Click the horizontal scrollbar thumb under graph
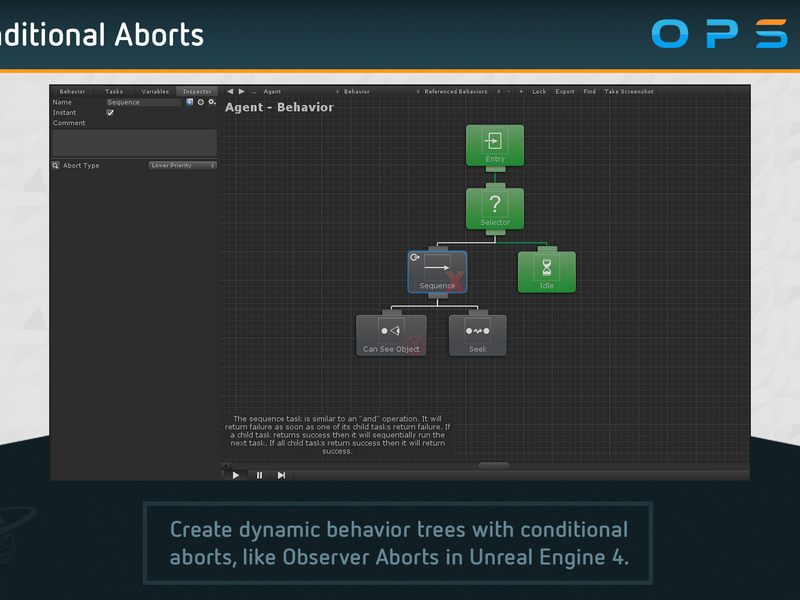Screen dimensions: 800x600 (x=493, y=465)
